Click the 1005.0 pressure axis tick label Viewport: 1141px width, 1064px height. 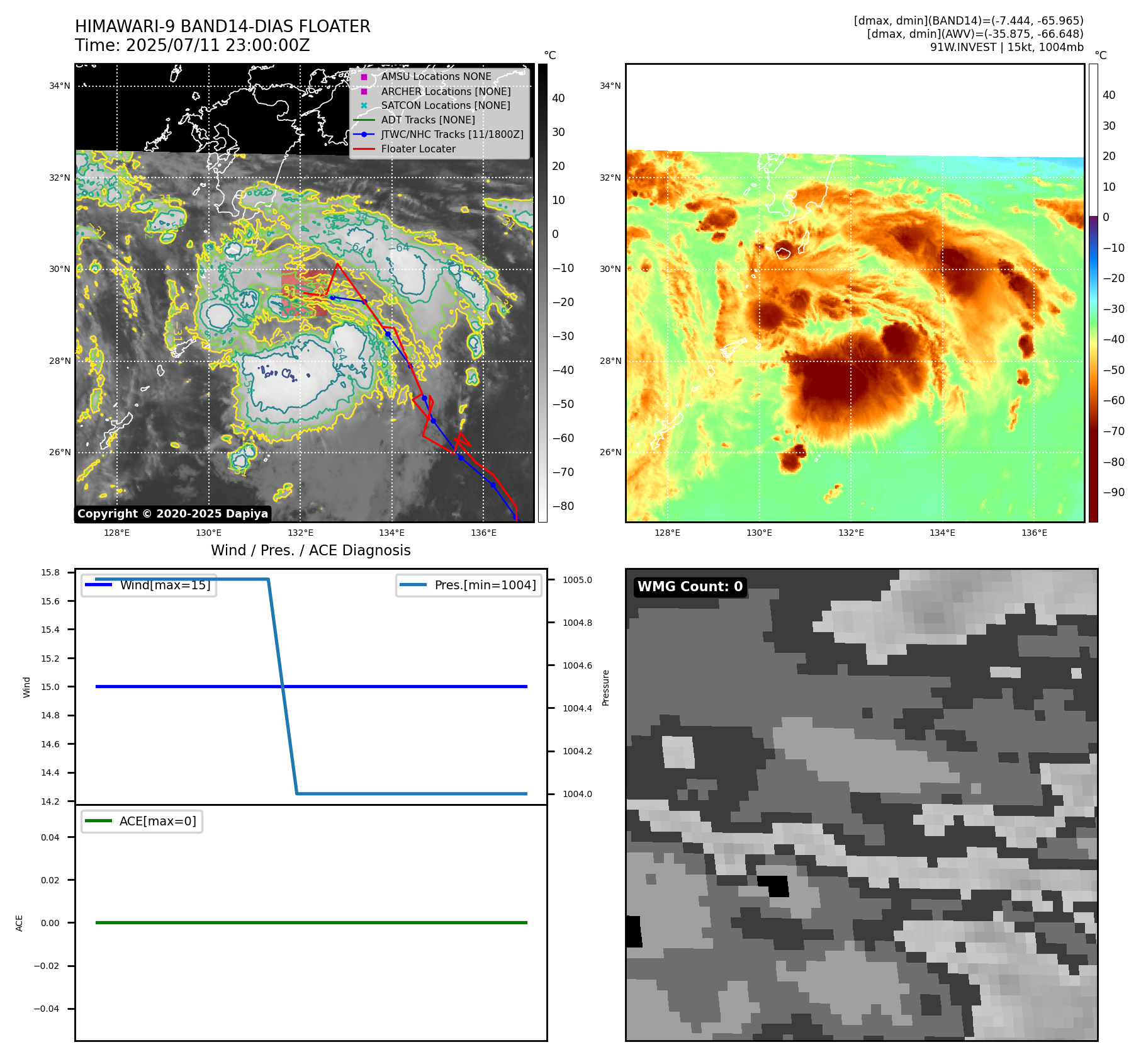577,580
